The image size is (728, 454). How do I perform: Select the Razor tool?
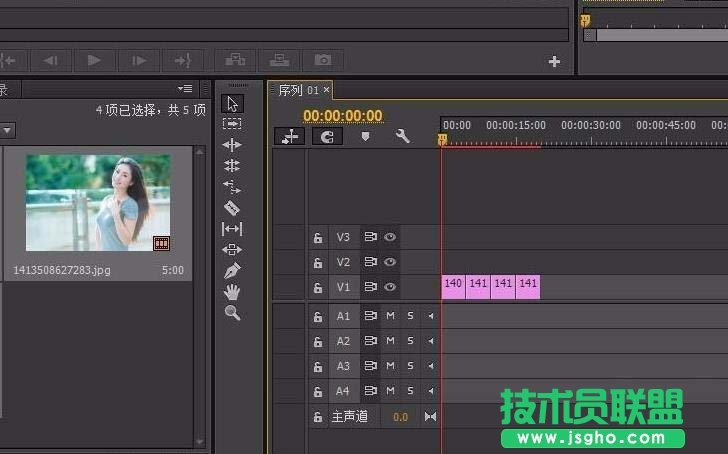pos(232,208)
